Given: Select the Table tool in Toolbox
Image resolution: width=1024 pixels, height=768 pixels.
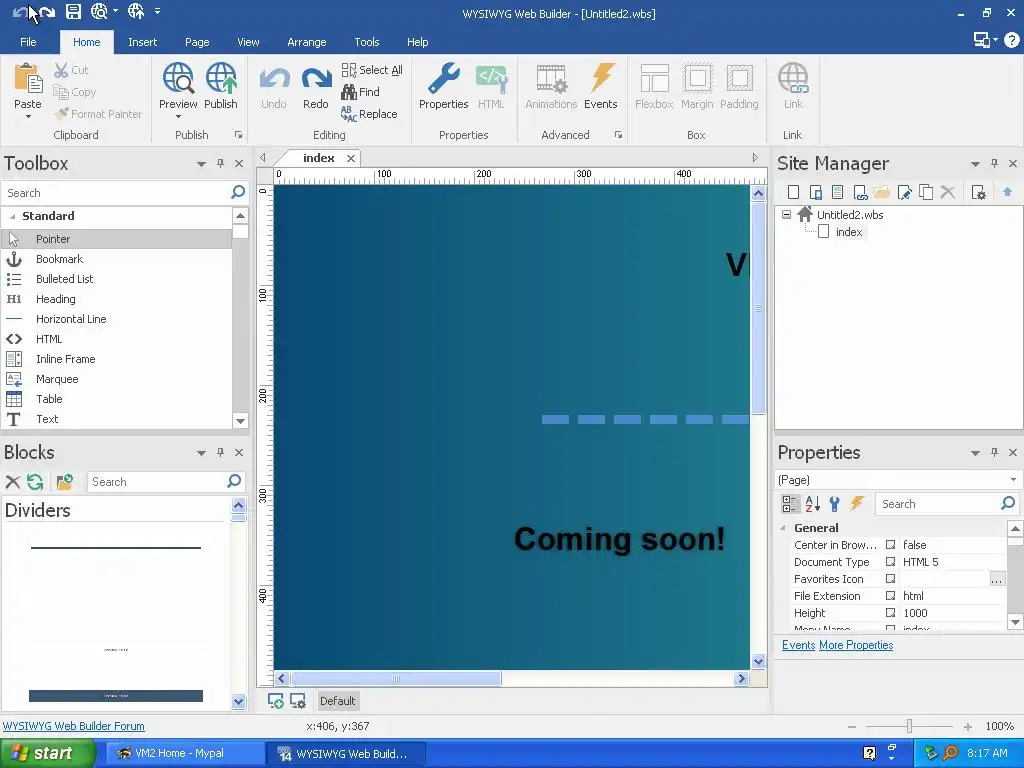Looking at the screenshot, I should (x=117, y=399).
